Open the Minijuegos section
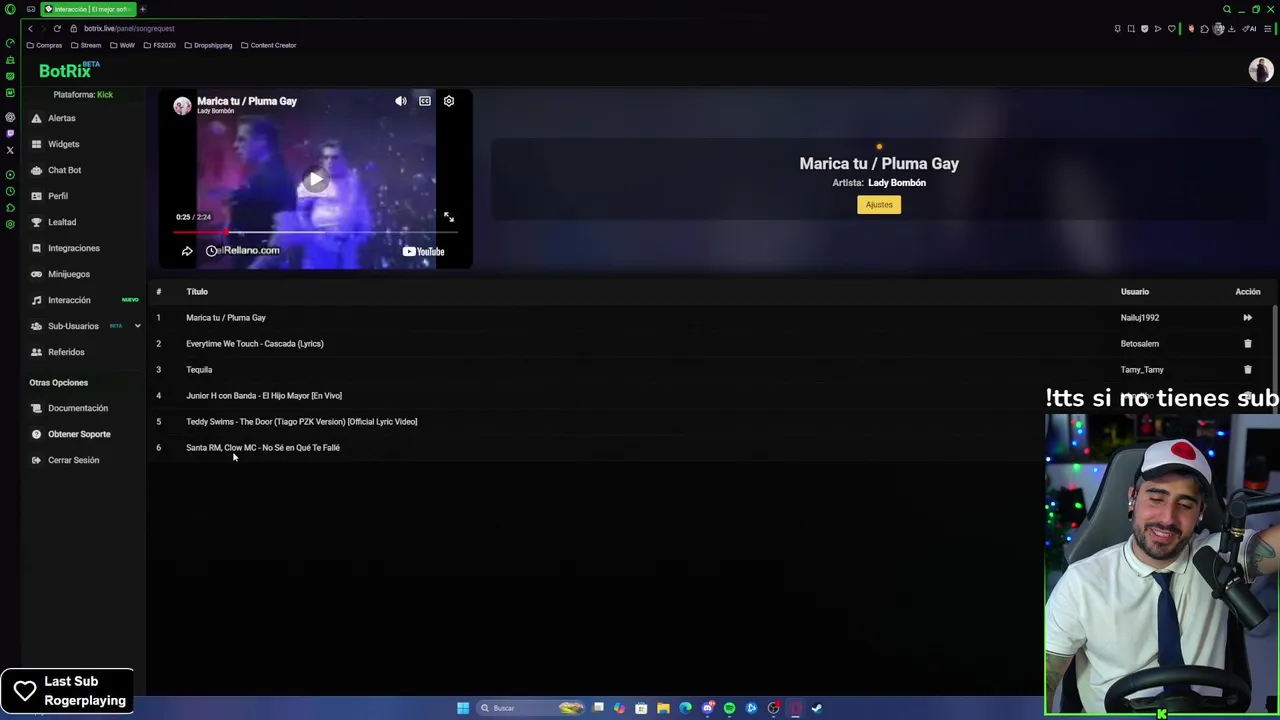Image resolution: width=1280 pixels, height=720 pixels. click(69, 274)
